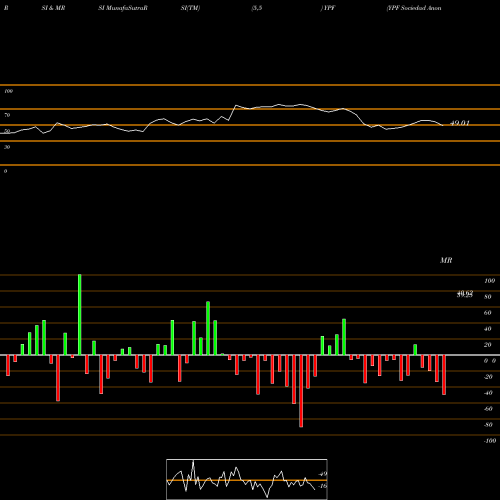Click the longest red MR bar
The height and width of the screenshot is (500, 500).
pos(301,391)
